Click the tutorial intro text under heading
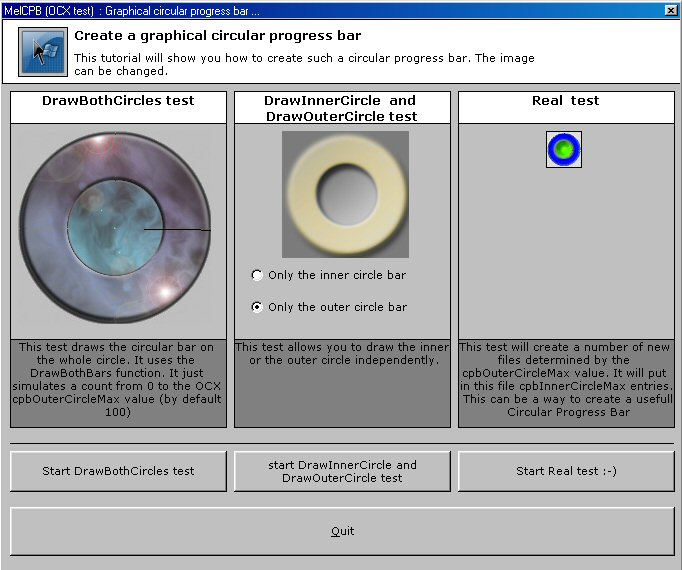This screenshot has height=570, width=682. point(304,65)
